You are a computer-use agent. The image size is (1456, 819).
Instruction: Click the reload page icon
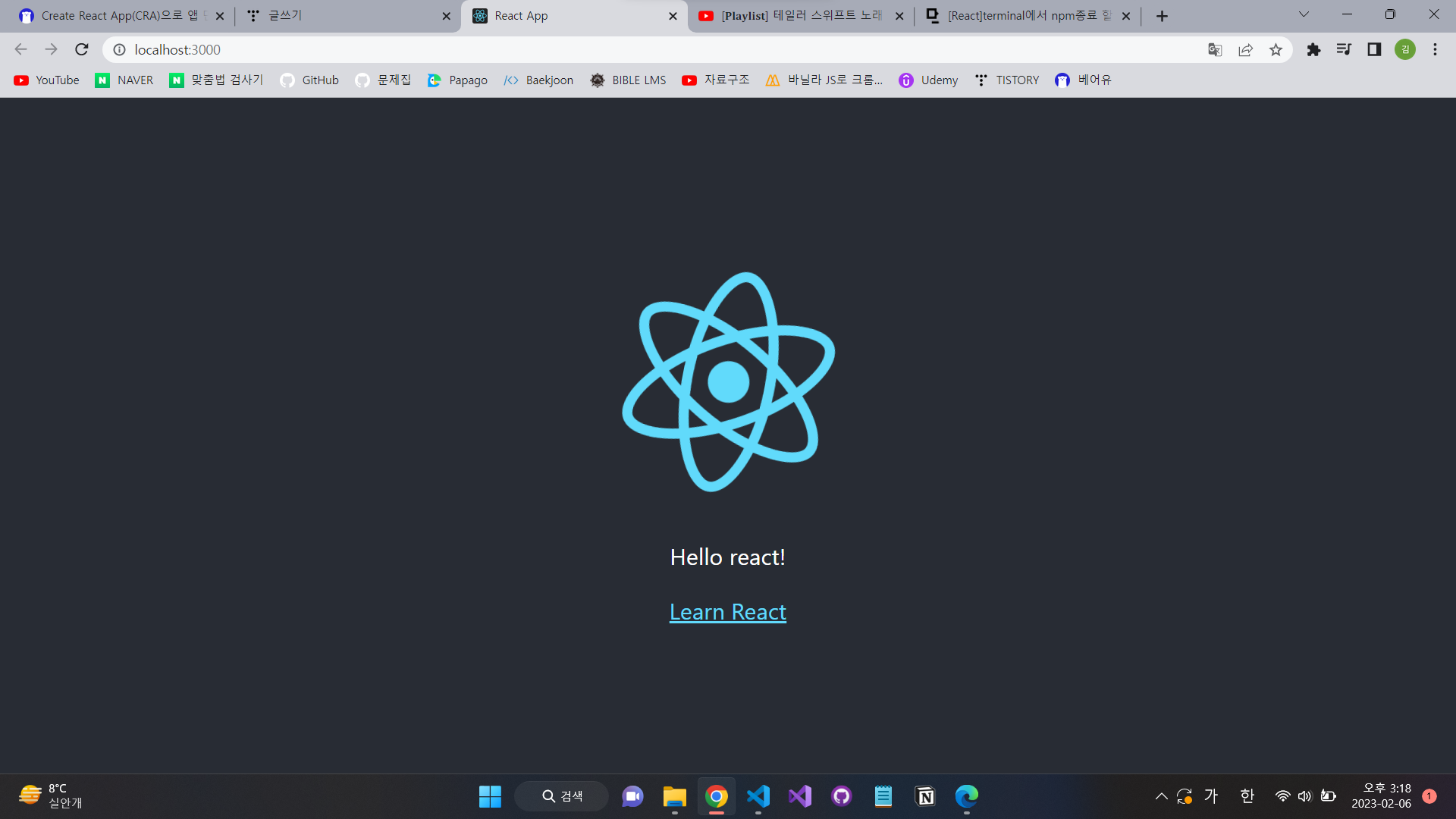82,50
